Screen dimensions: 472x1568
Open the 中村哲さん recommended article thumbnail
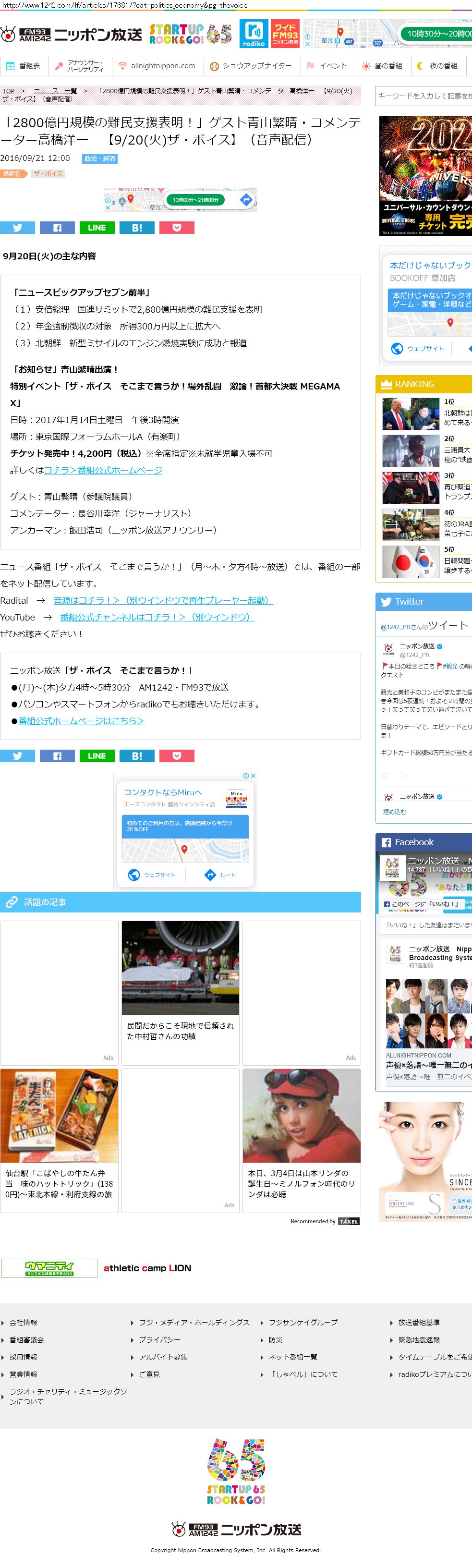(x=180, y=968)
